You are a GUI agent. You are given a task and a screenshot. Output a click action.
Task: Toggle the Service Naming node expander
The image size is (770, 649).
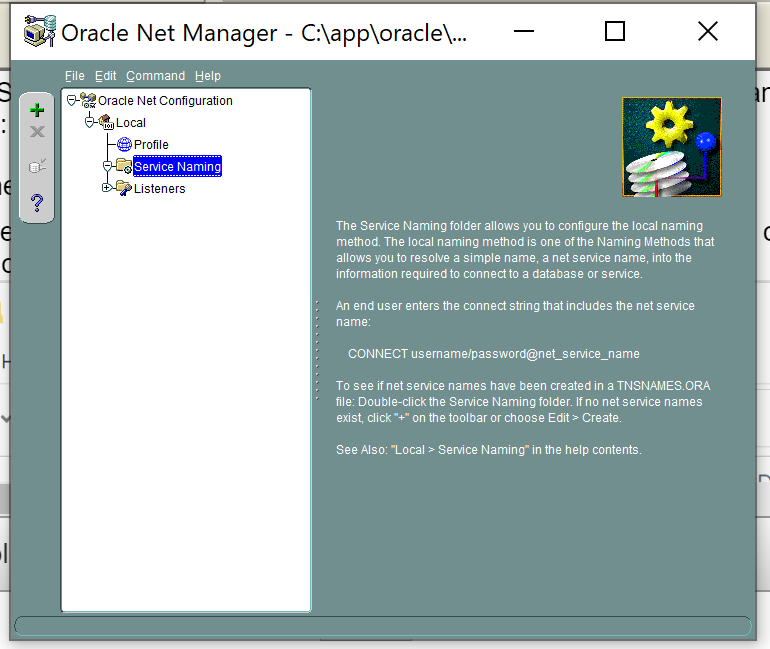point(107,166)
